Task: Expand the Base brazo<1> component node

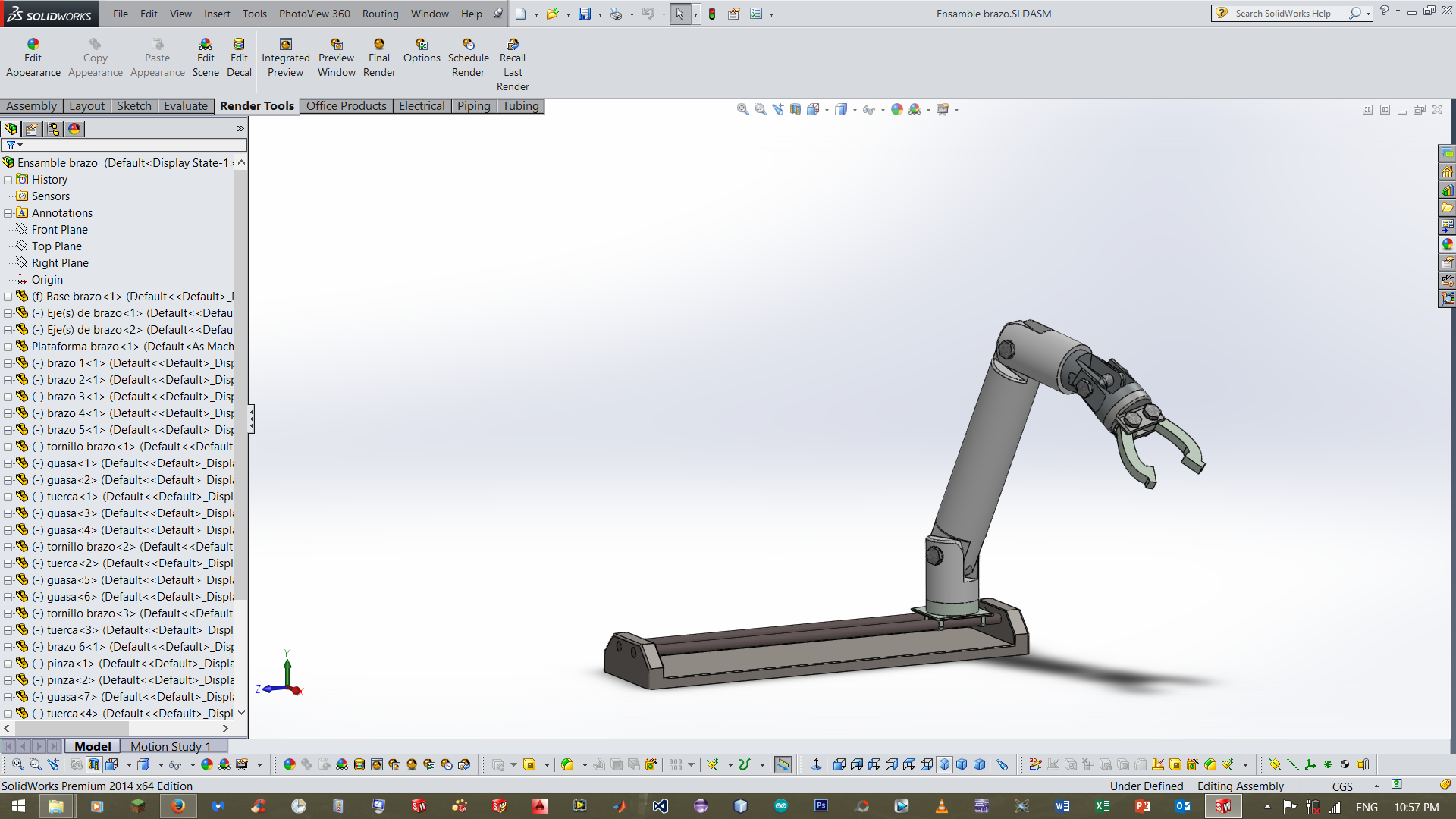Action: click(x=8, y=297)
